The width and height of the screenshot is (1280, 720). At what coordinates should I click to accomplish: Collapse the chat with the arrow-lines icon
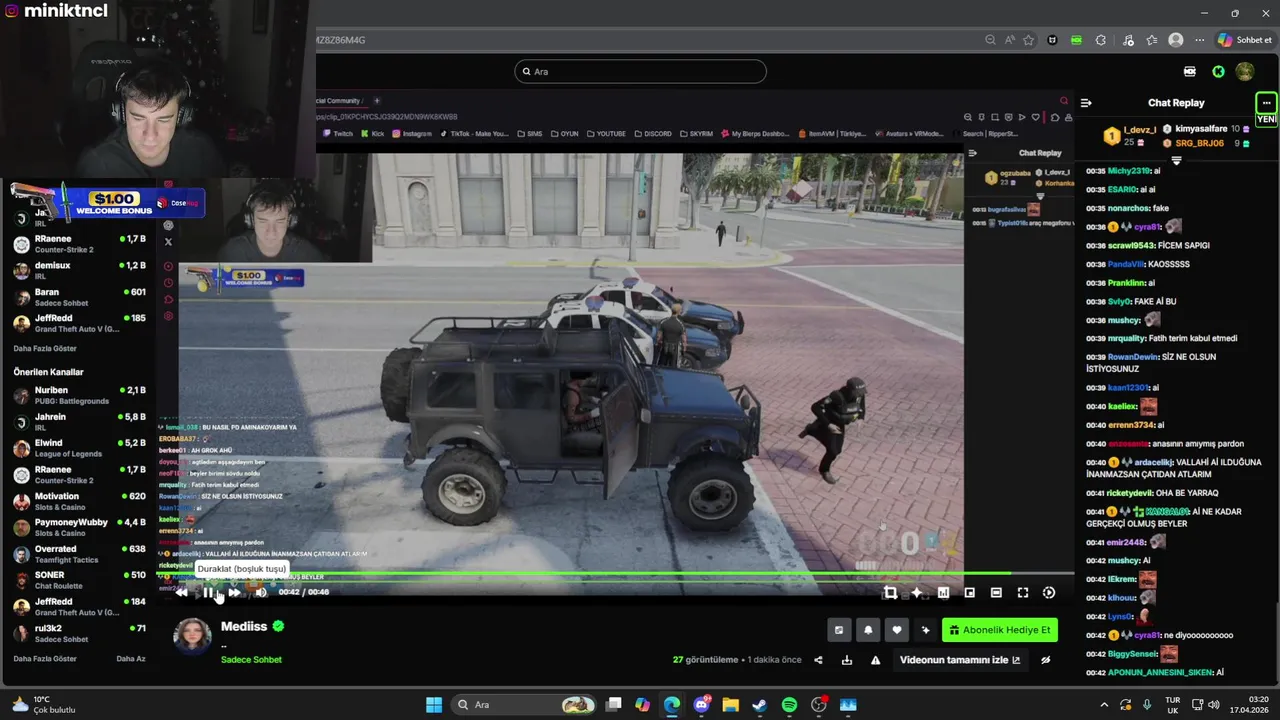(1086, 103)
